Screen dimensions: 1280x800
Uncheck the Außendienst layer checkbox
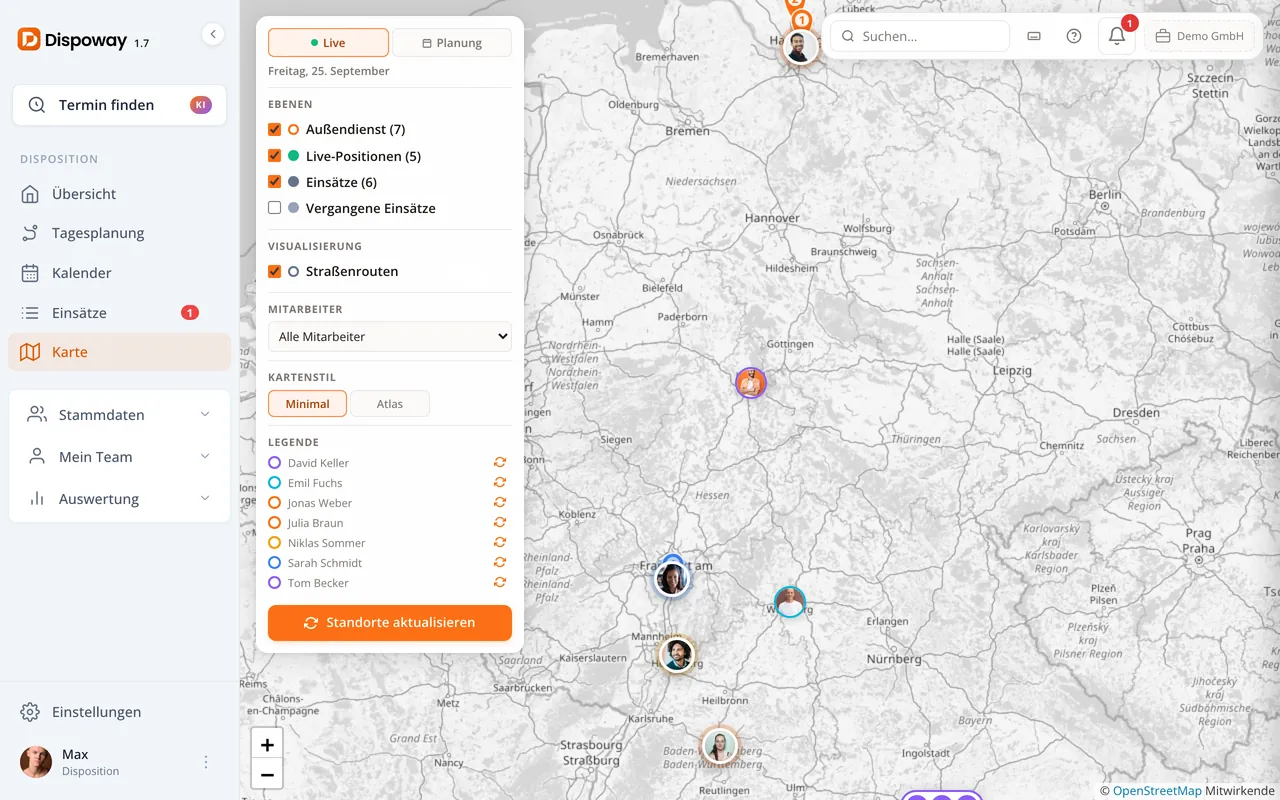coord(275,129)
